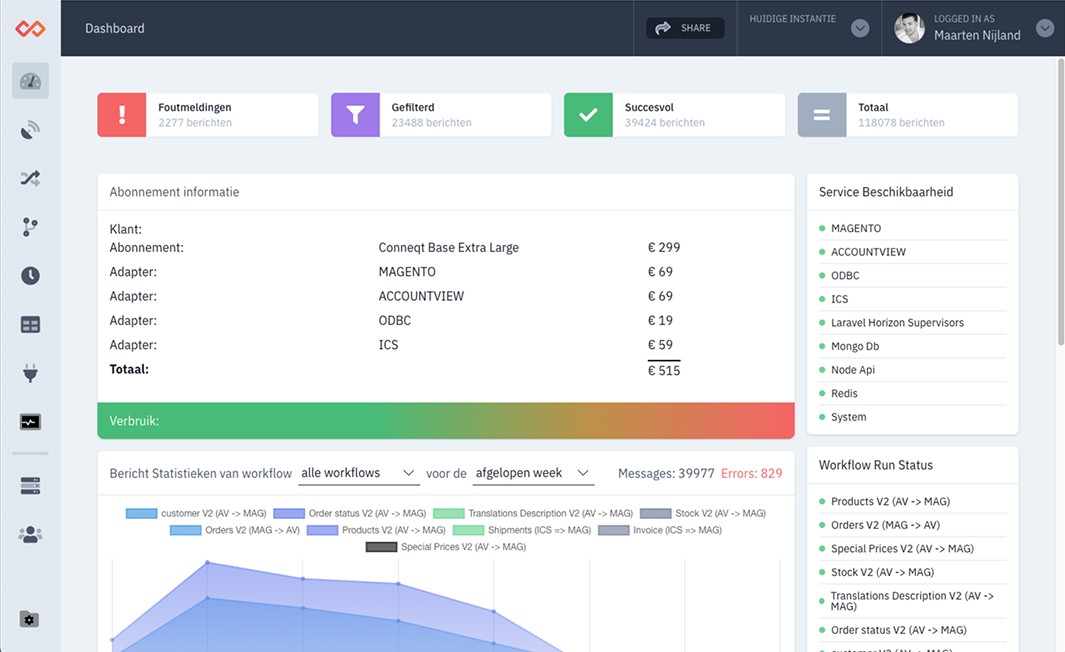Viewport: 1065px width, 652px height.
Task: Open the Foutmeldingen 2277 berichten card
Action: 208,115
